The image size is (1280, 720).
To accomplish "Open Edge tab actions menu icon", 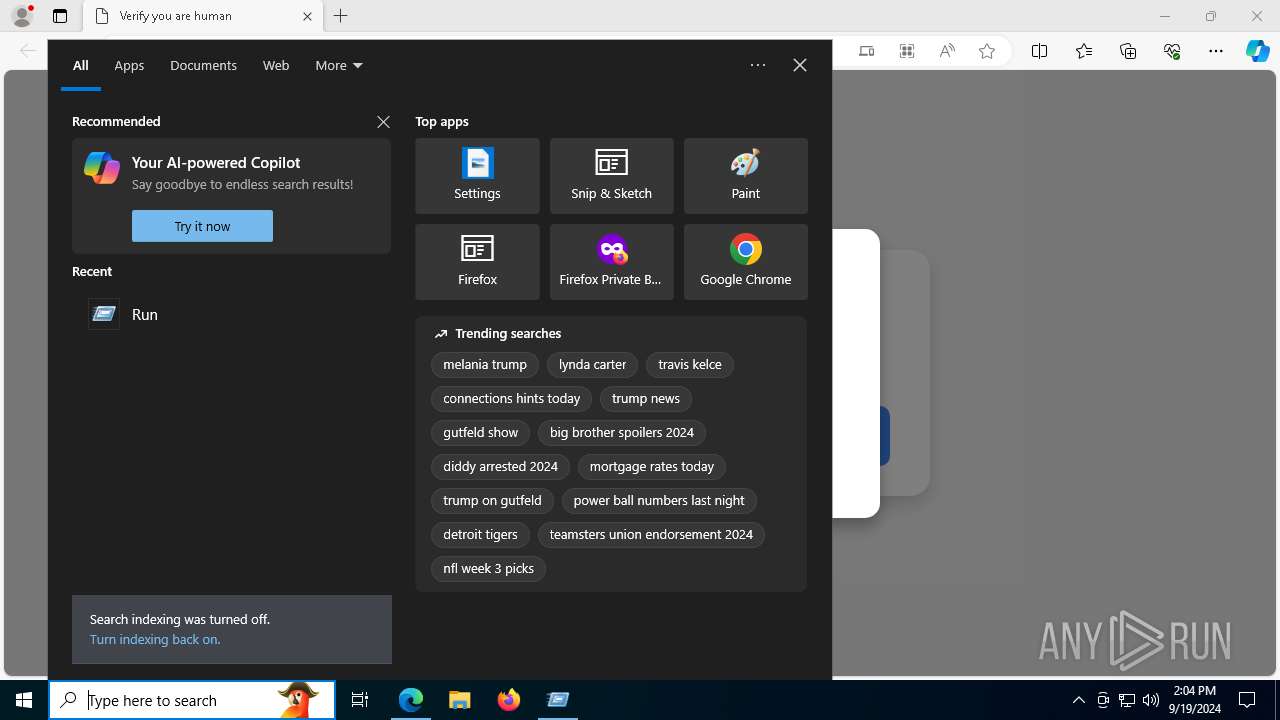I will click(60, 16).
